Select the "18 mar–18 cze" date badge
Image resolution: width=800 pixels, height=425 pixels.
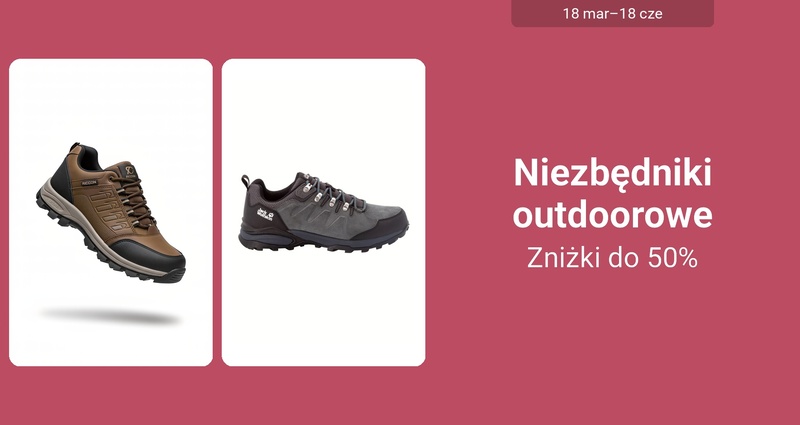pyautogui.click(x=612, y=13)
